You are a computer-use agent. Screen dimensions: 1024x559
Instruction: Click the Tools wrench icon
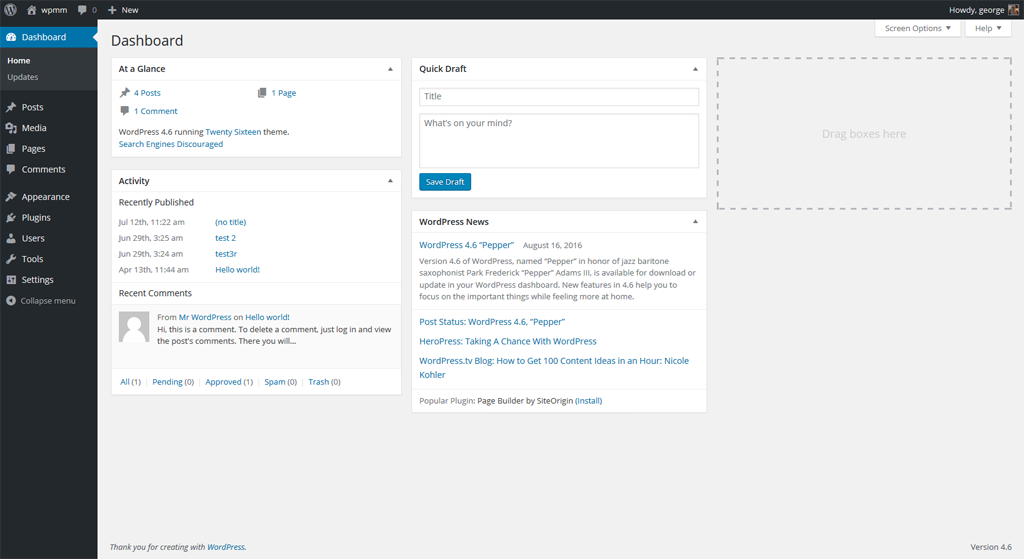[x=11, y=259]
